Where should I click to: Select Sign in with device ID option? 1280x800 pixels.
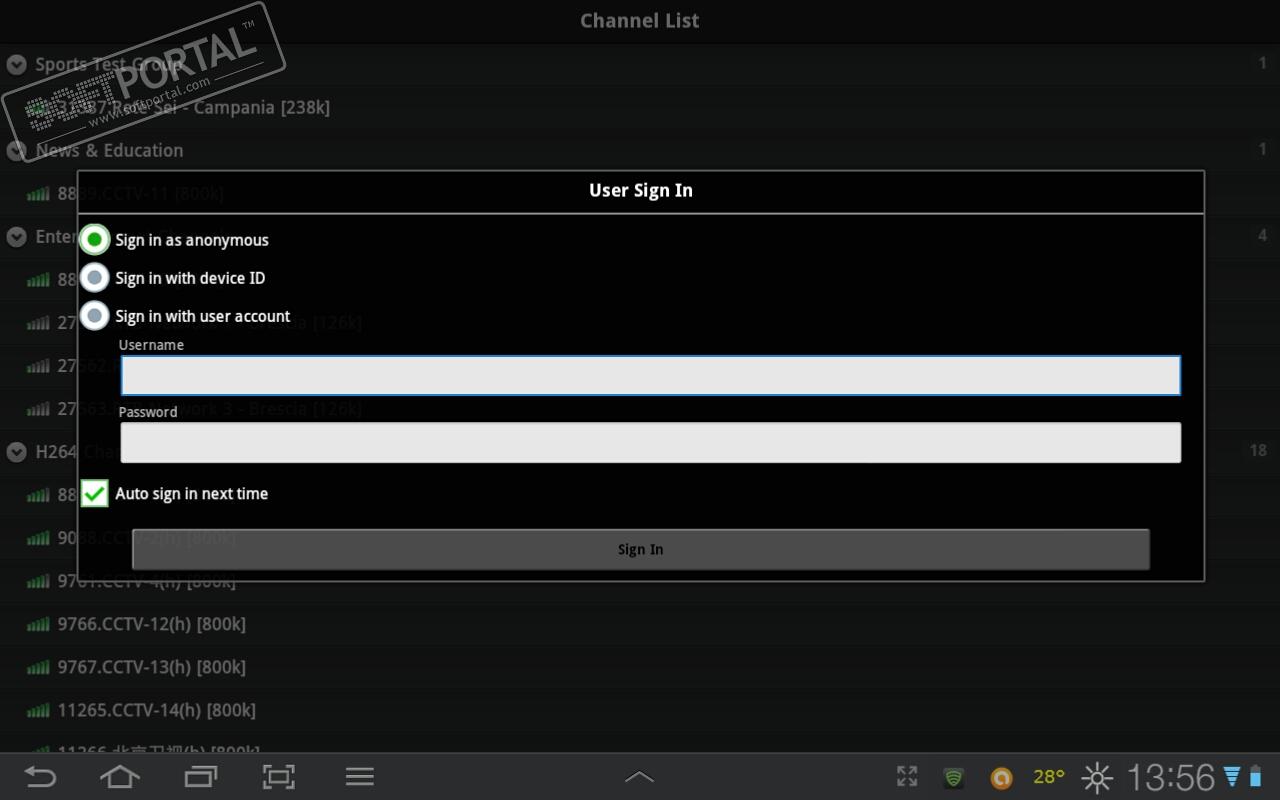95,278
